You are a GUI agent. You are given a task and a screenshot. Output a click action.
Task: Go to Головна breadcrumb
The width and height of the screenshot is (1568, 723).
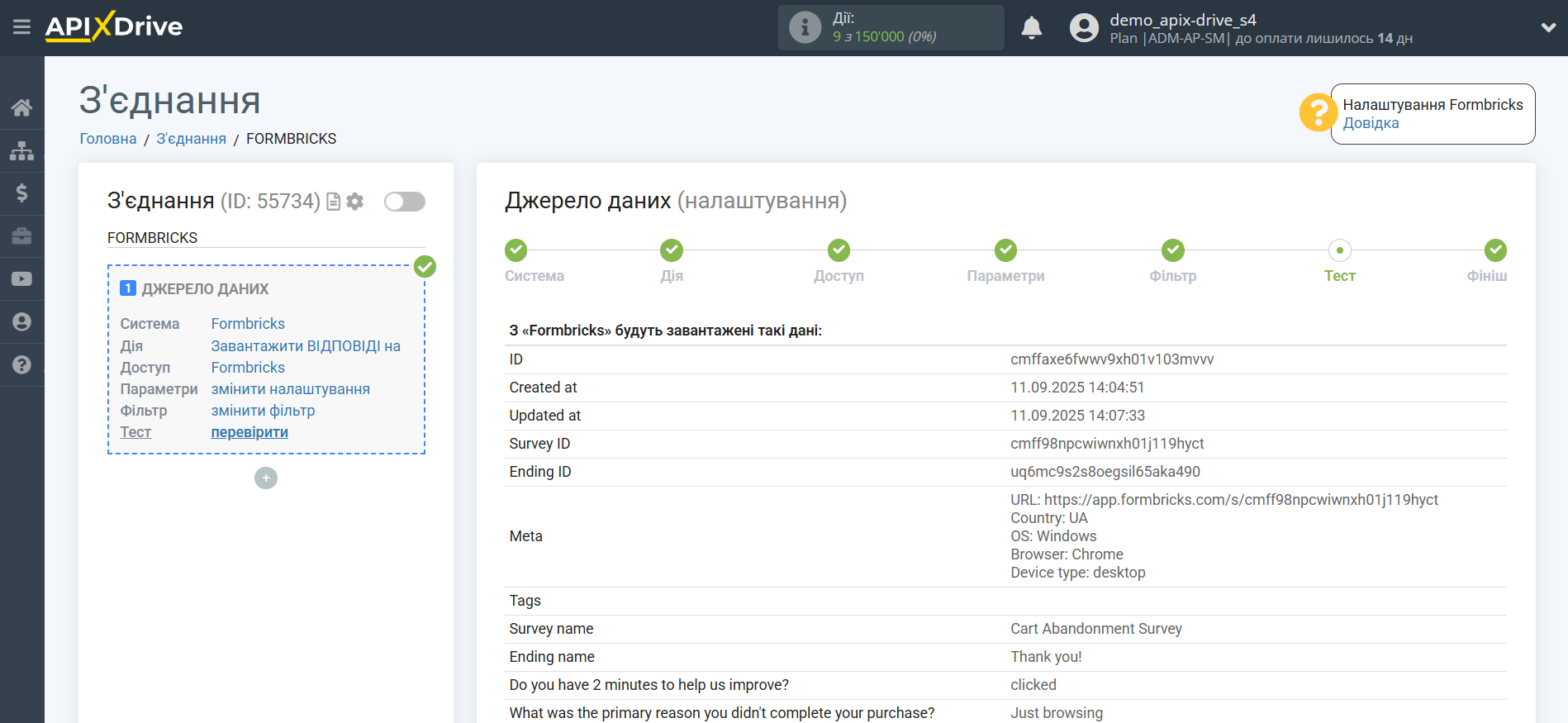(x=108, y=139)
